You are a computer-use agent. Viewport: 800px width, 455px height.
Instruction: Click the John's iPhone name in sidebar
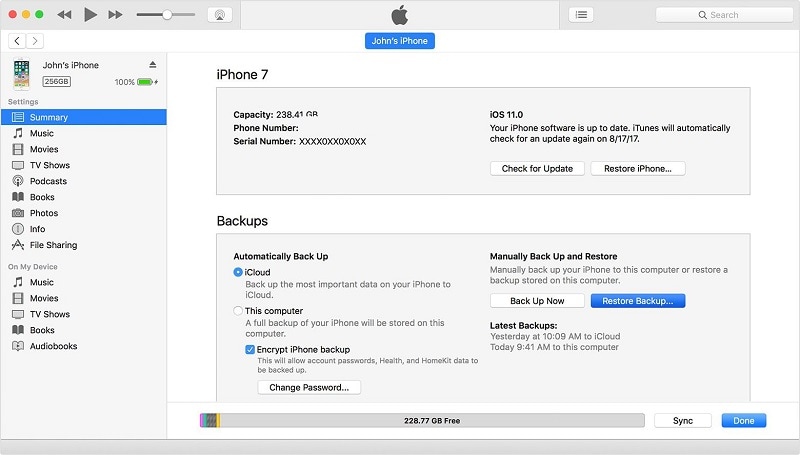pyautogui.click(x=70, y=65)
